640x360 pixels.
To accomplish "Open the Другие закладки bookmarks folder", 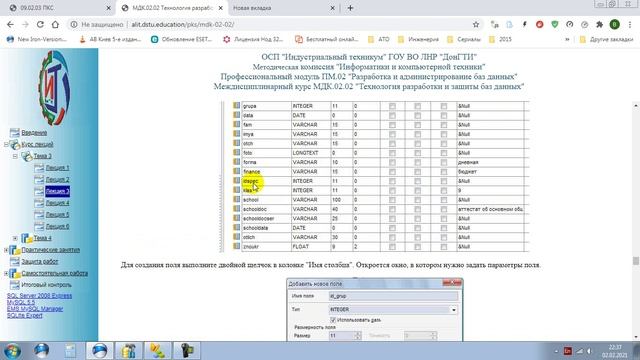I will tap(607, 39).
